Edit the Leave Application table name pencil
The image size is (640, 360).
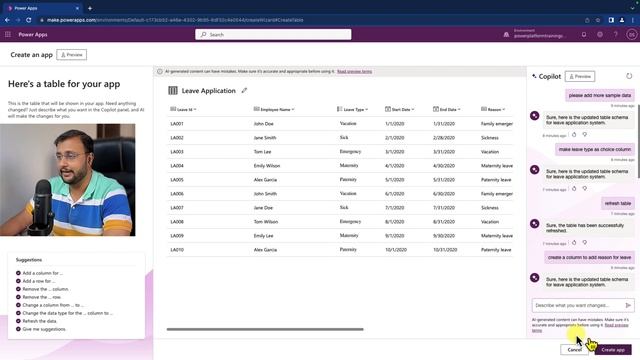pos(244,91)
